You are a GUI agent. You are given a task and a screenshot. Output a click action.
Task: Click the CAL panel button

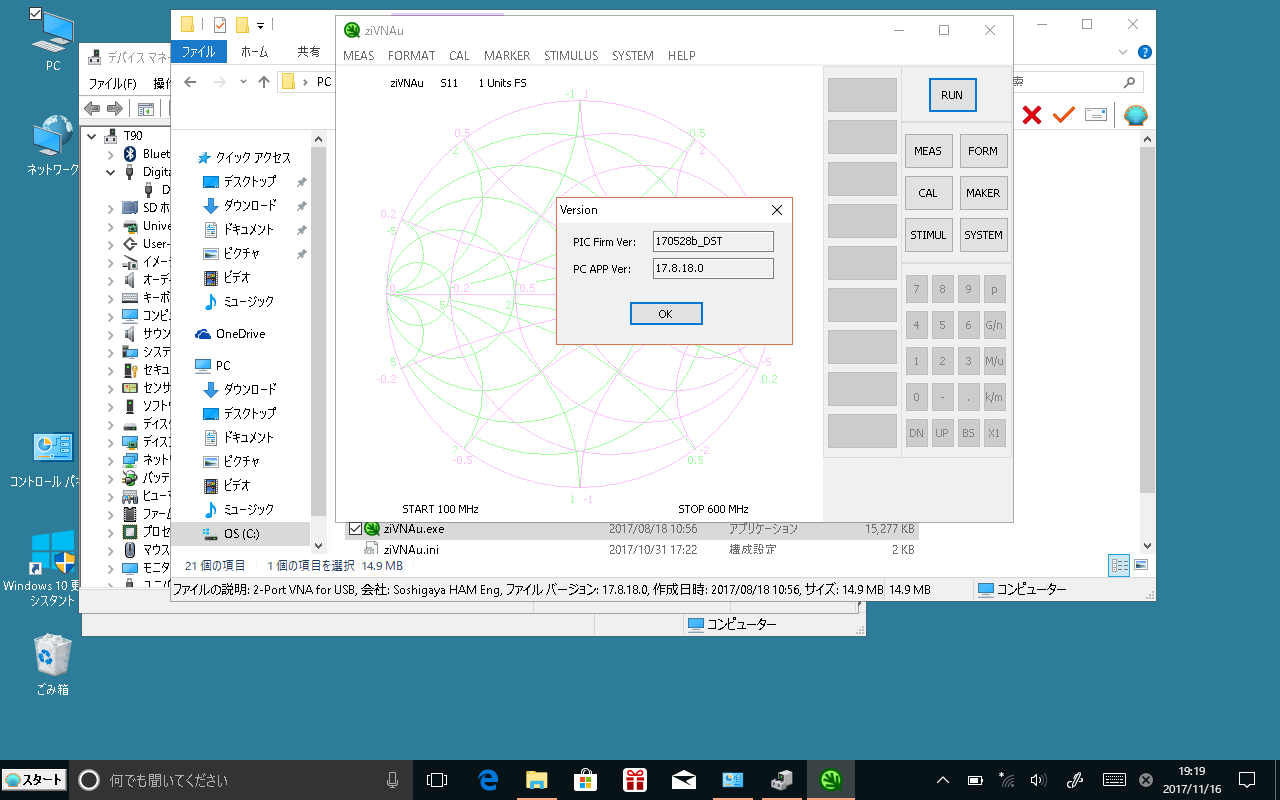(928, 193)
